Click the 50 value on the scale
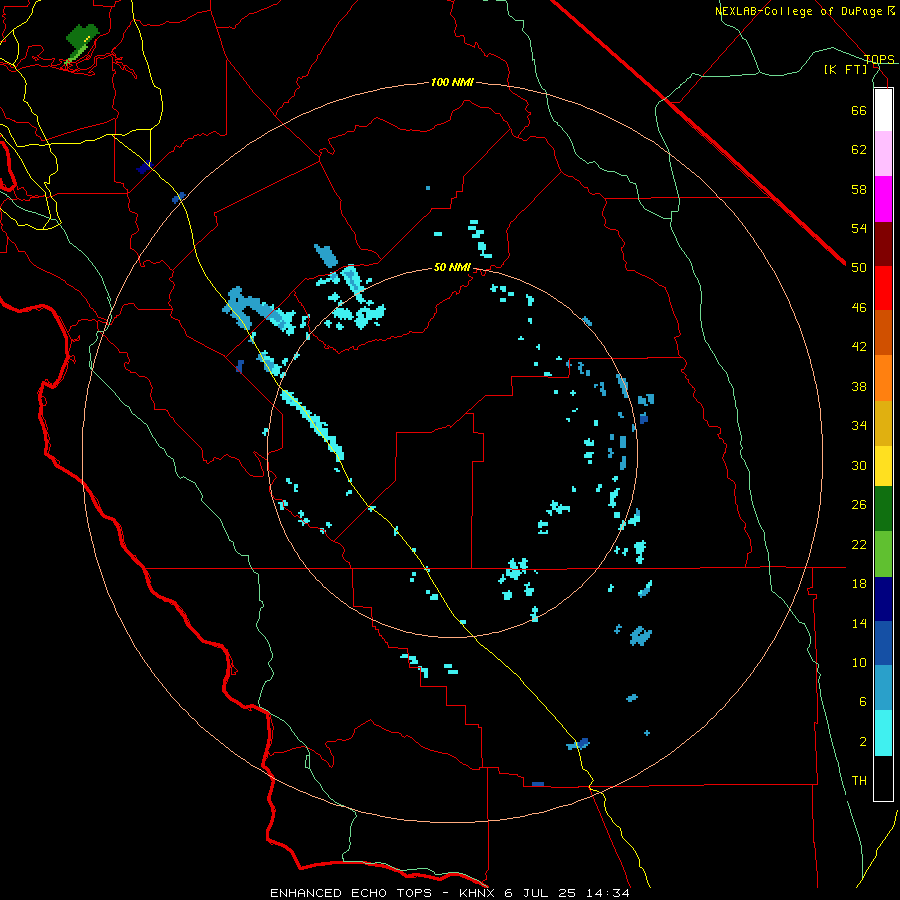900x900 pixels. coord(859,268)
